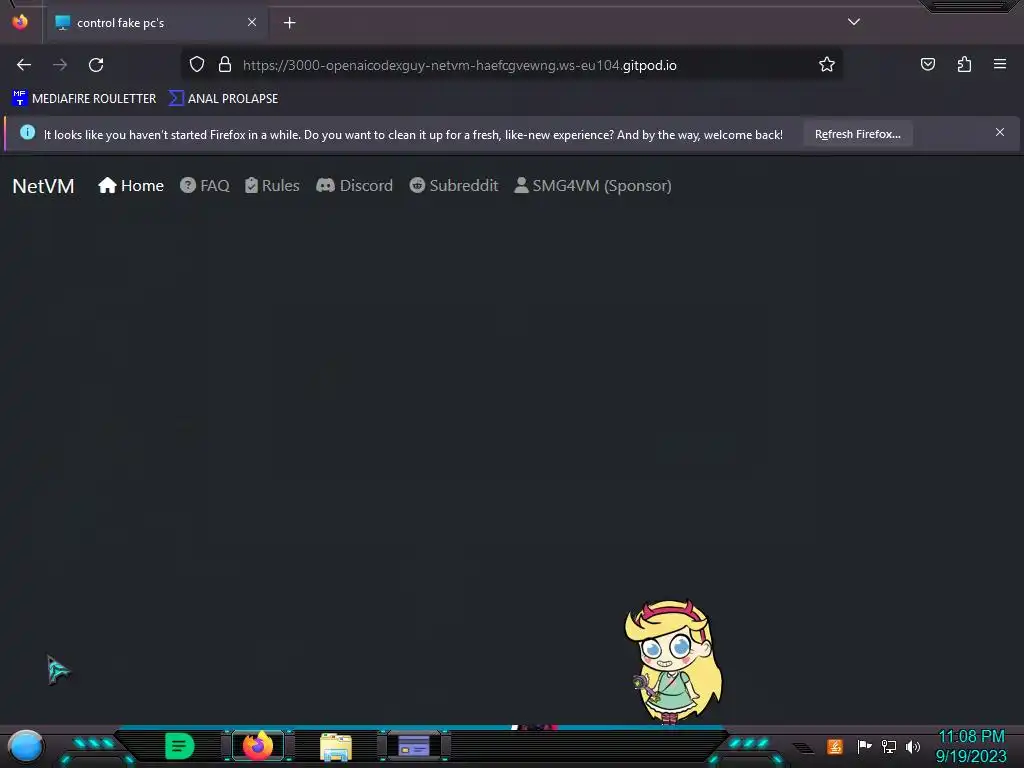Open File Explorer from the taskbar
The image size is (1024, 768).
pyautogui.click(x=336, y=746)
